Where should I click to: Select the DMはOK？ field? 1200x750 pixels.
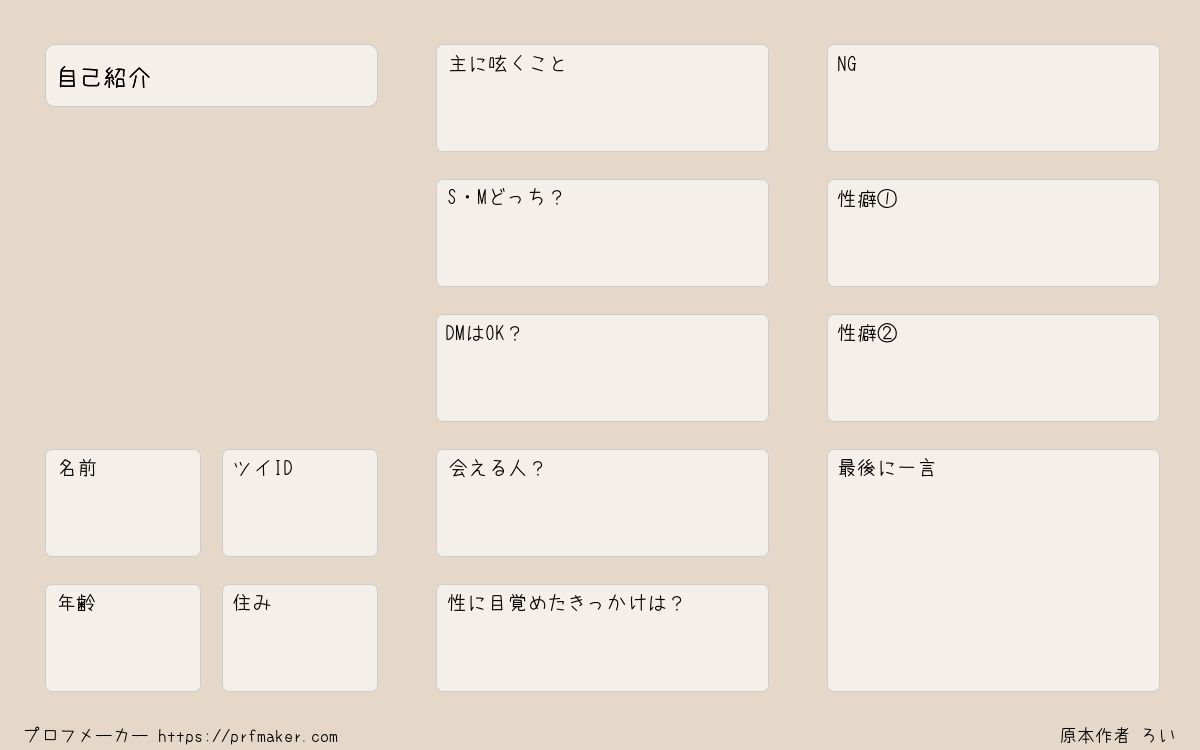(x=602, y=368)
